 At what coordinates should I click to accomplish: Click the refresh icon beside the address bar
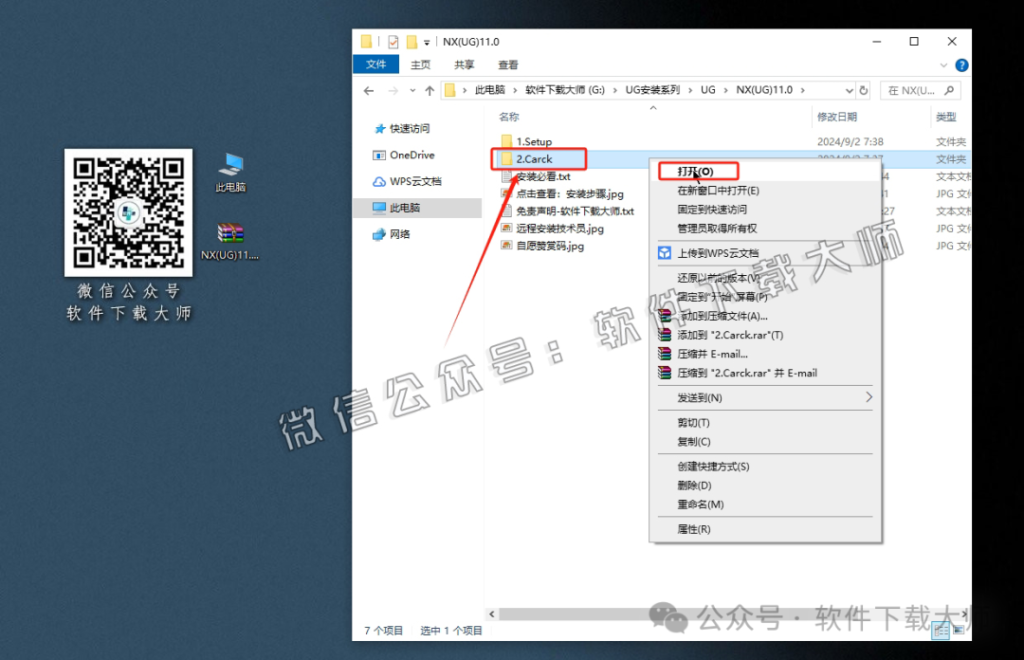(862, 89)
